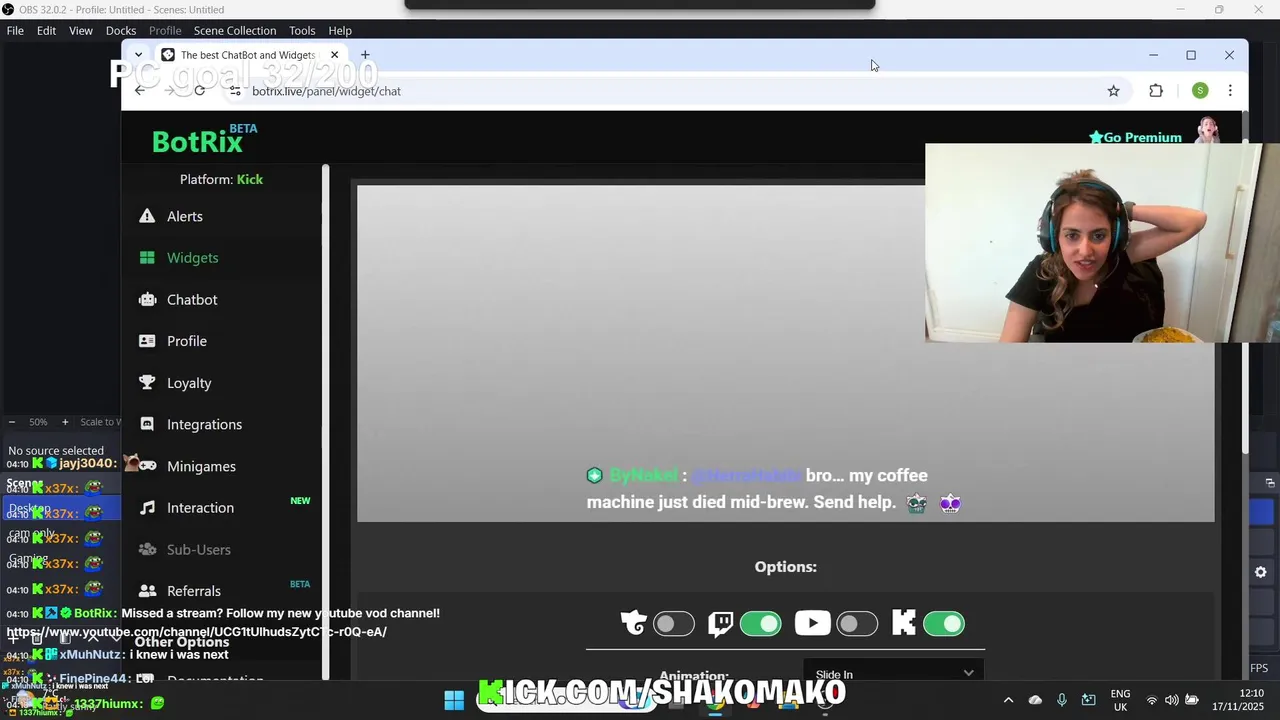
Task: Open the OBS Edit menu
Action: (46, 31)
